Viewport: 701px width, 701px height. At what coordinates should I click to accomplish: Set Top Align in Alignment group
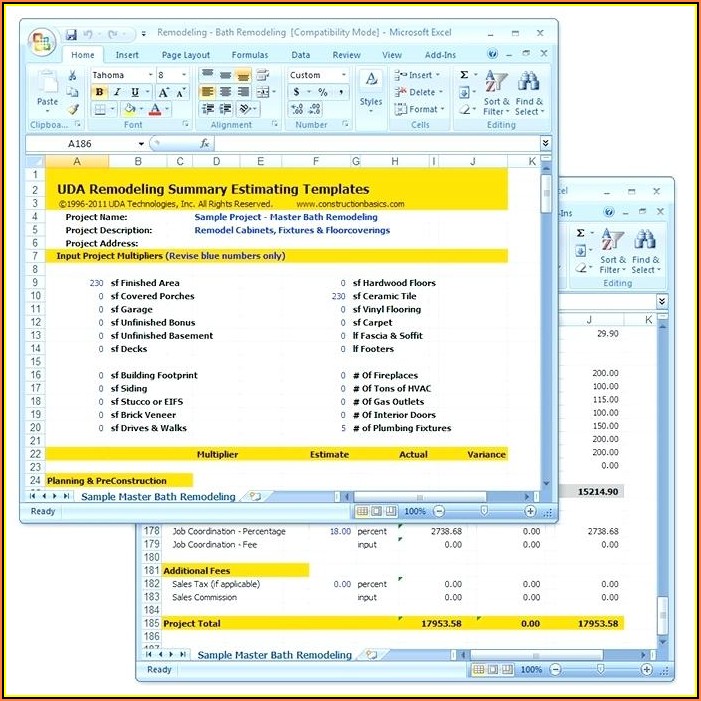click(207, 75)
